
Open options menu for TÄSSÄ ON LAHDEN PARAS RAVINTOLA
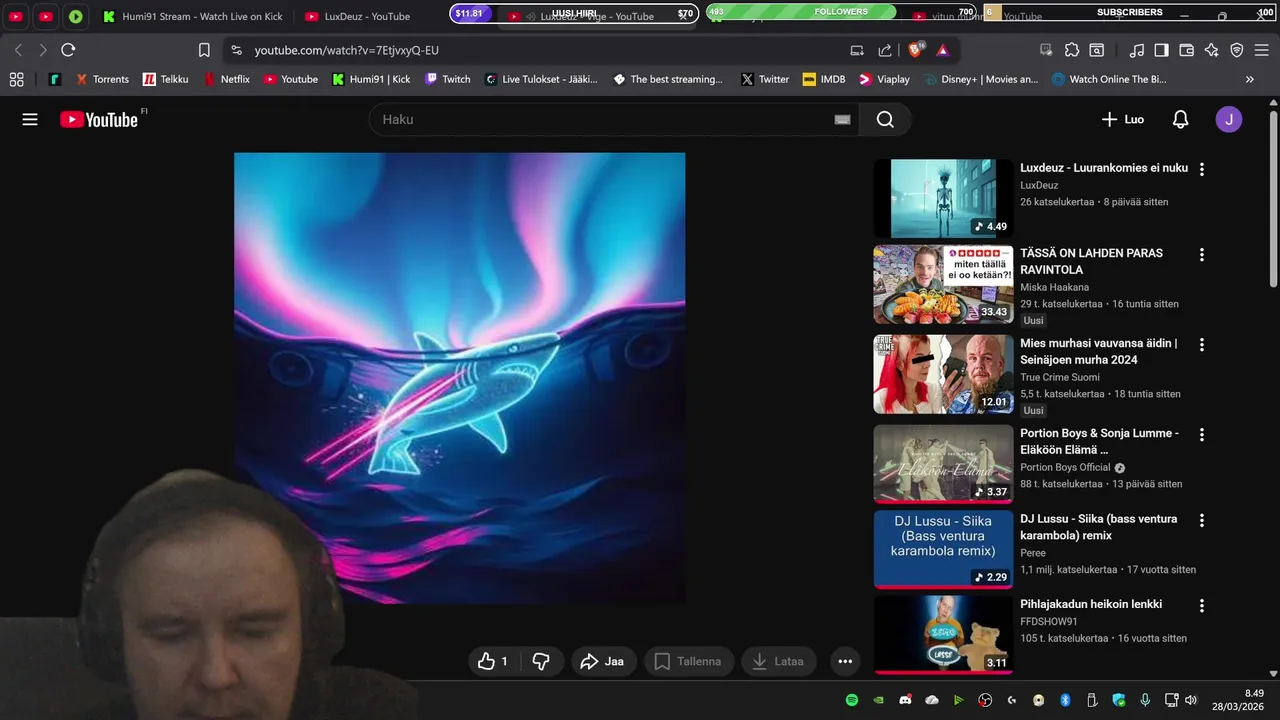coord(1202,254)
